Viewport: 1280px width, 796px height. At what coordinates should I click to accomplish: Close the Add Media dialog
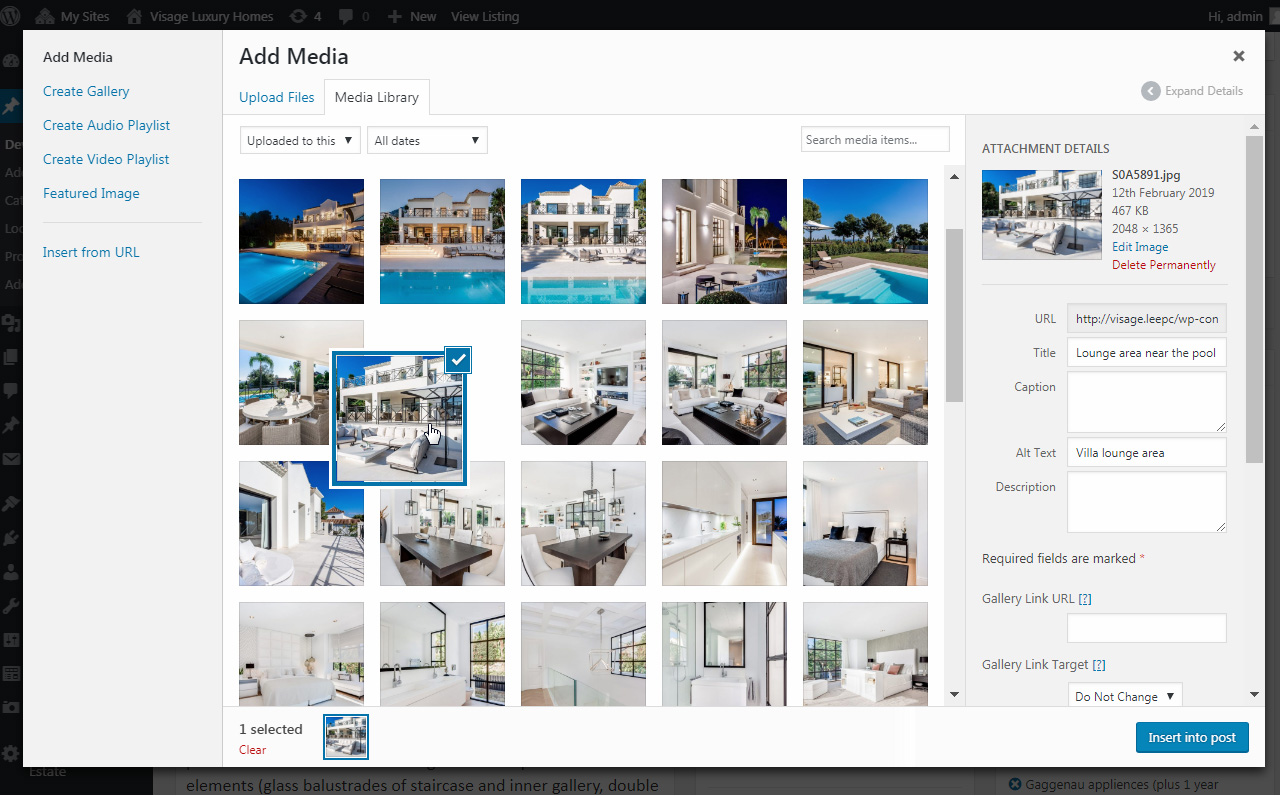(x=1238, y=57)
